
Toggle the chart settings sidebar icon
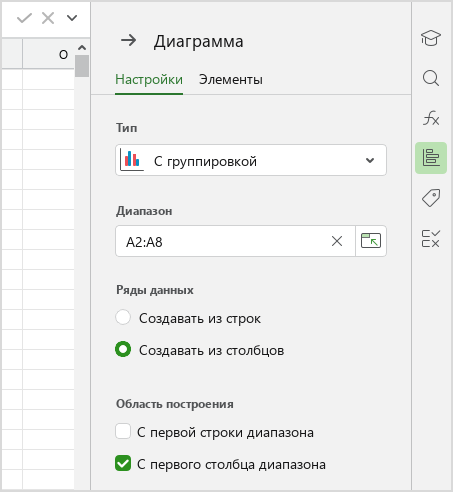pyautogui.click(x=431, y=158)
